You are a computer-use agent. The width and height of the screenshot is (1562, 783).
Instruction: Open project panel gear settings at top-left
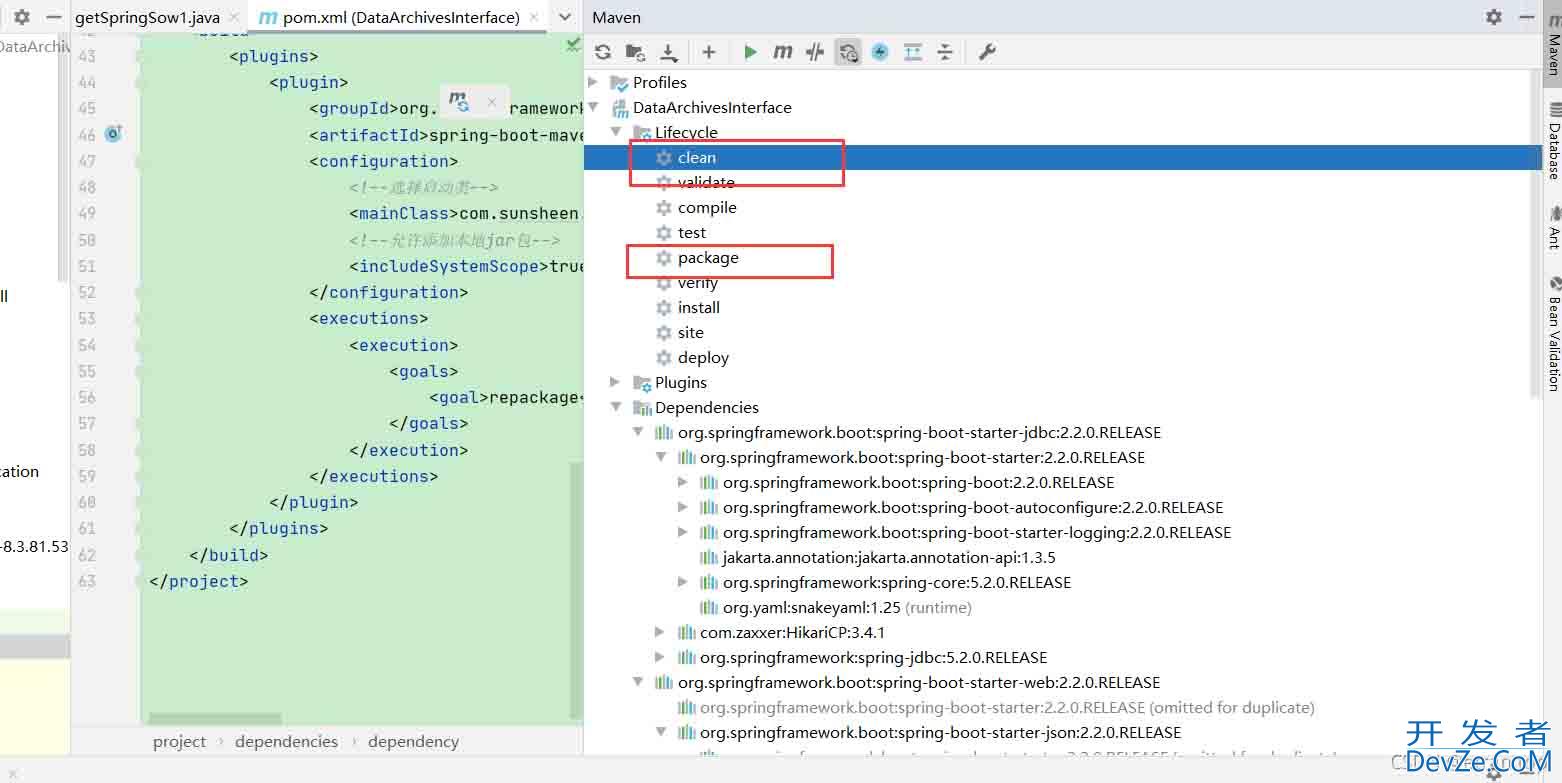pyautogui.click(x=22, y=17)
